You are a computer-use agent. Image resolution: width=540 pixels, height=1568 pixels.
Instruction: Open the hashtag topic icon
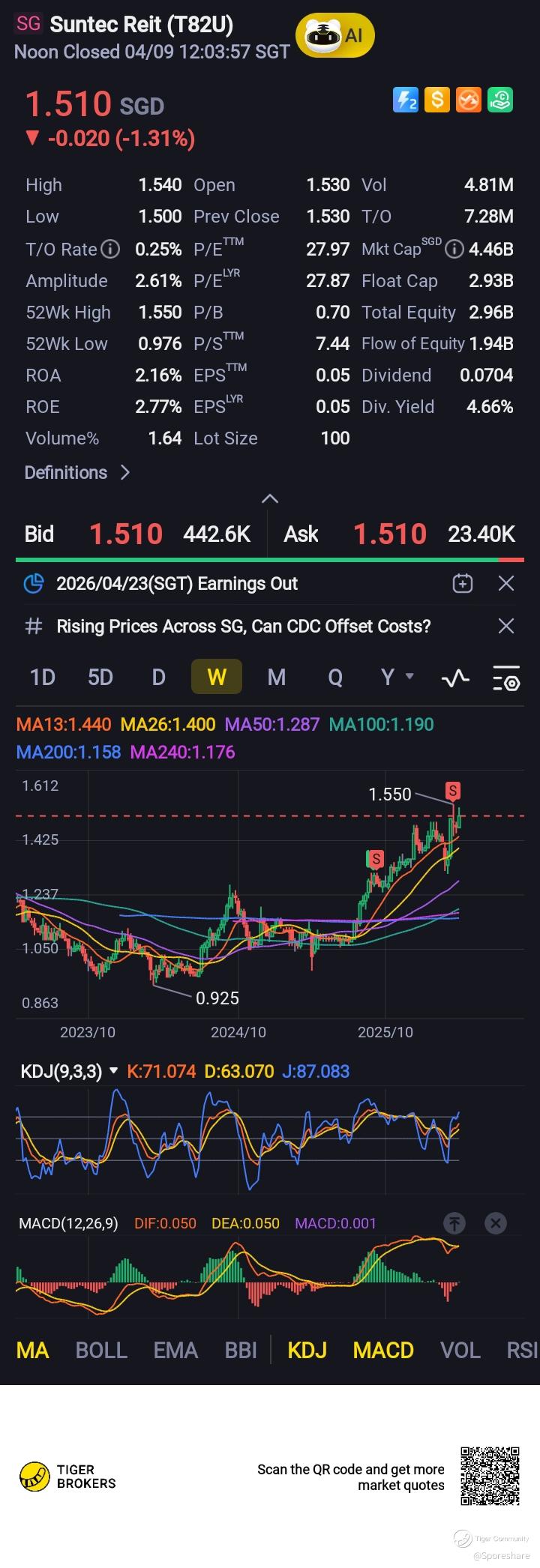33,626
